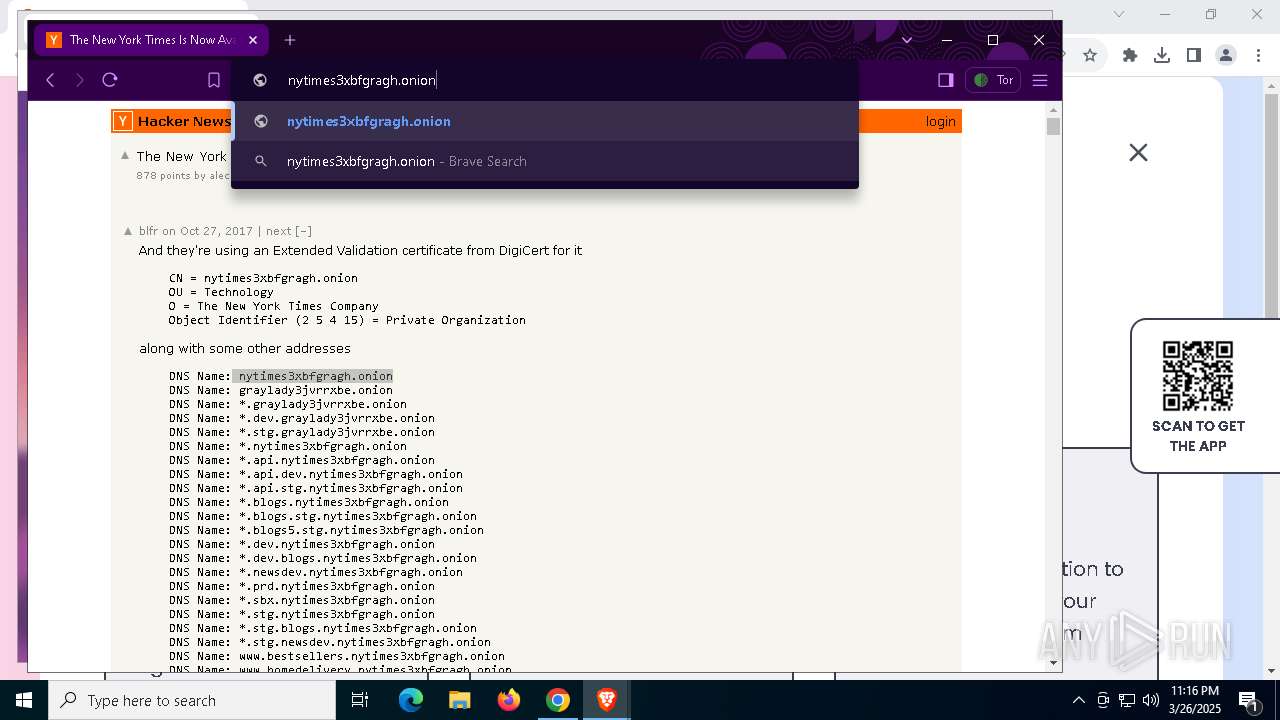Screen dimensions: 1280x720
Task: Click the highlighted nytimes3xbfgragh.onion DNS name
Action: pos(315,376)
